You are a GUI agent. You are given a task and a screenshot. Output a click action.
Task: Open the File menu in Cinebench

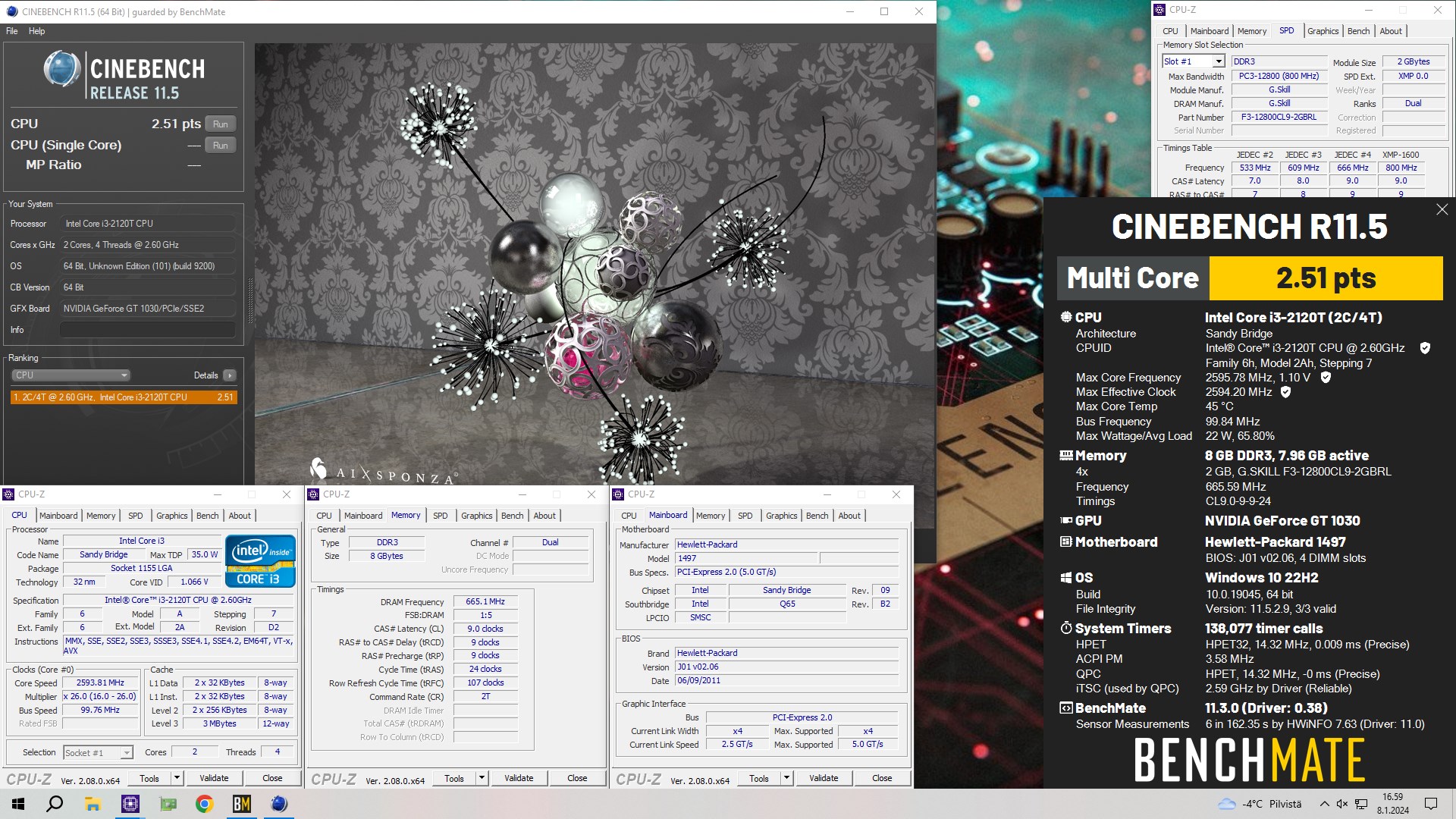pos(11,31)
